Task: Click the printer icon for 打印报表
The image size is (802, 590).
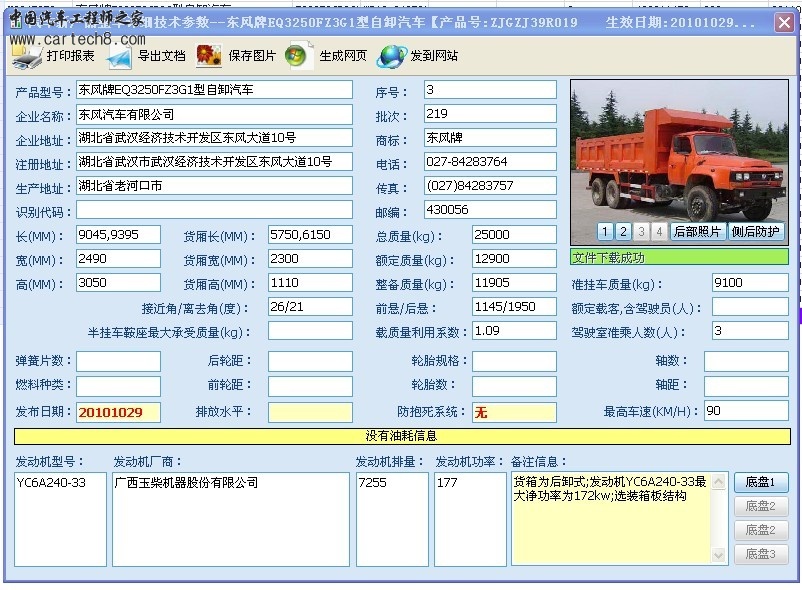Action: tap(27, 57)
